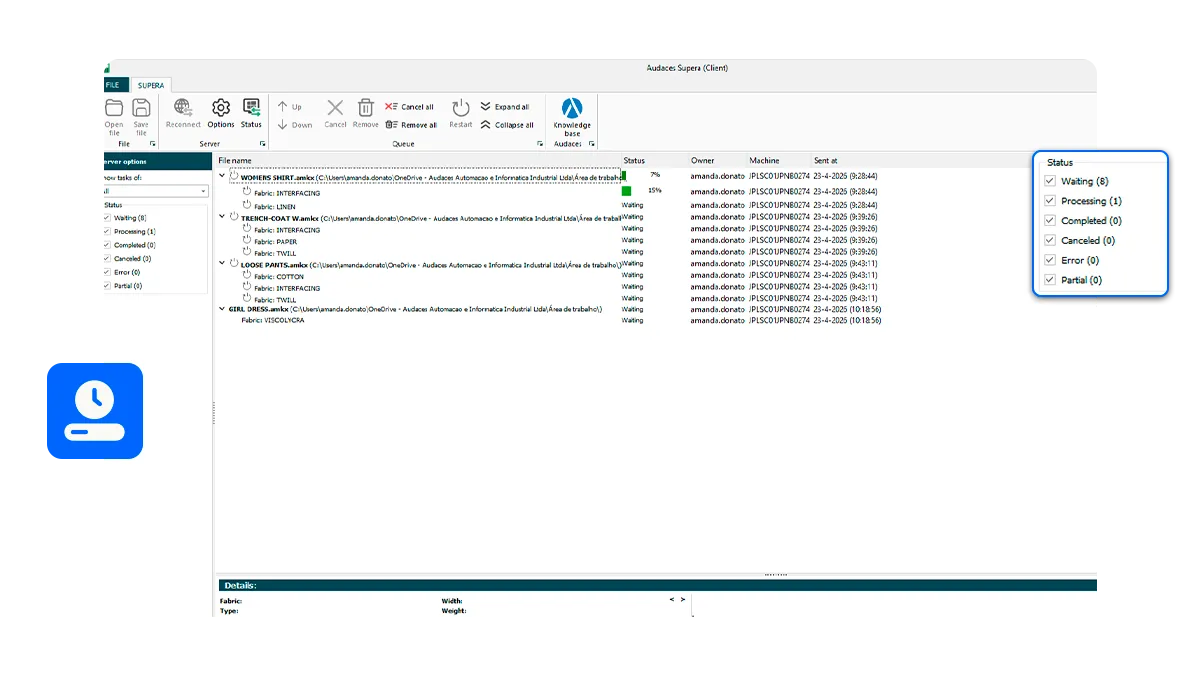Screen dimensions: 1200x675
Task: Collapse the GIRL DRESS.amkx tree node
Action: [222, 309]
